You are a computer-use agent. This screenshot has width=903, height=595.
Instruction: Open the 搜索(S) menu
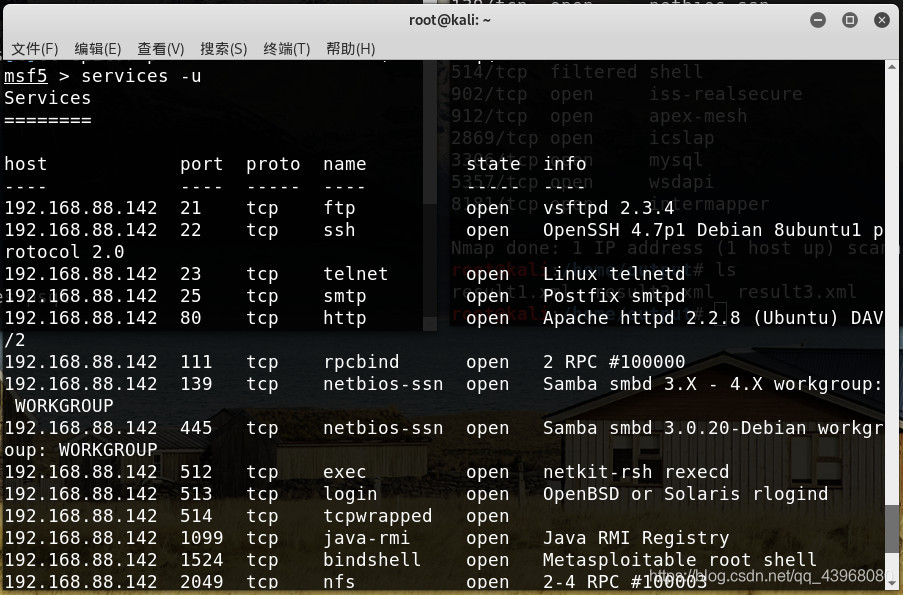tap(223, 48)
